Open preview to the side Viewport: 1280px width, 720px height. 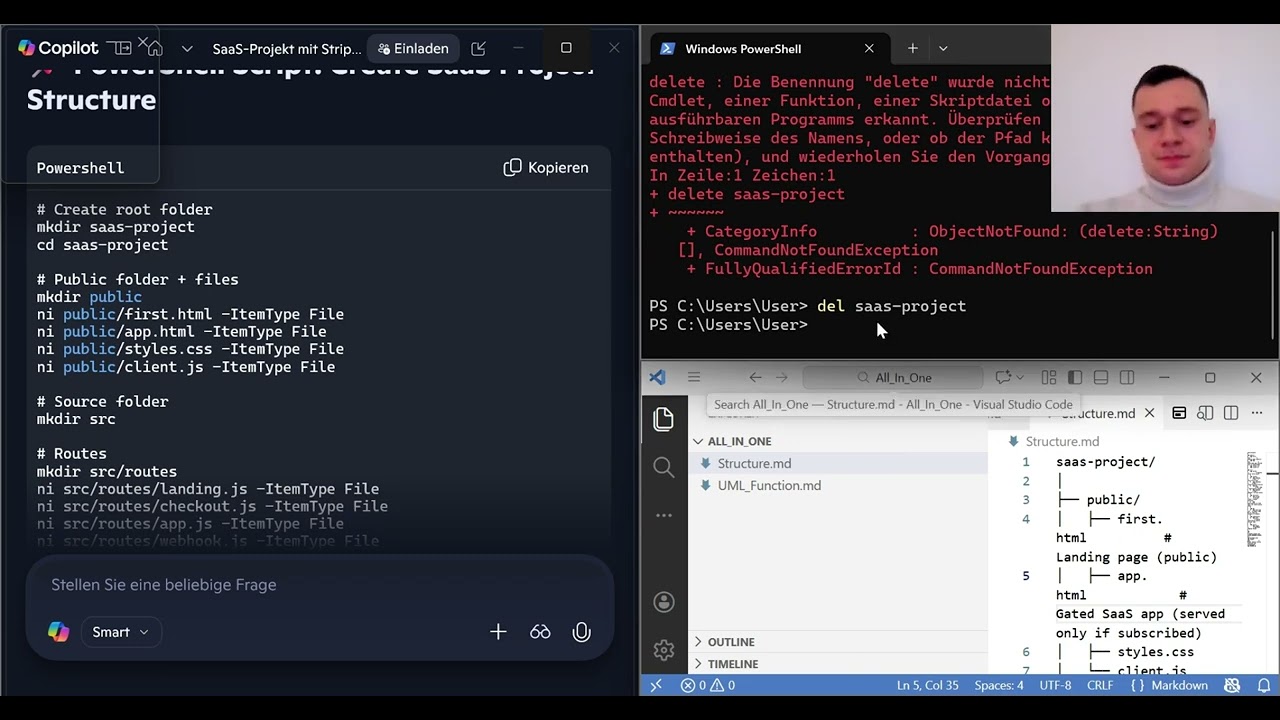coord(1205,413)
